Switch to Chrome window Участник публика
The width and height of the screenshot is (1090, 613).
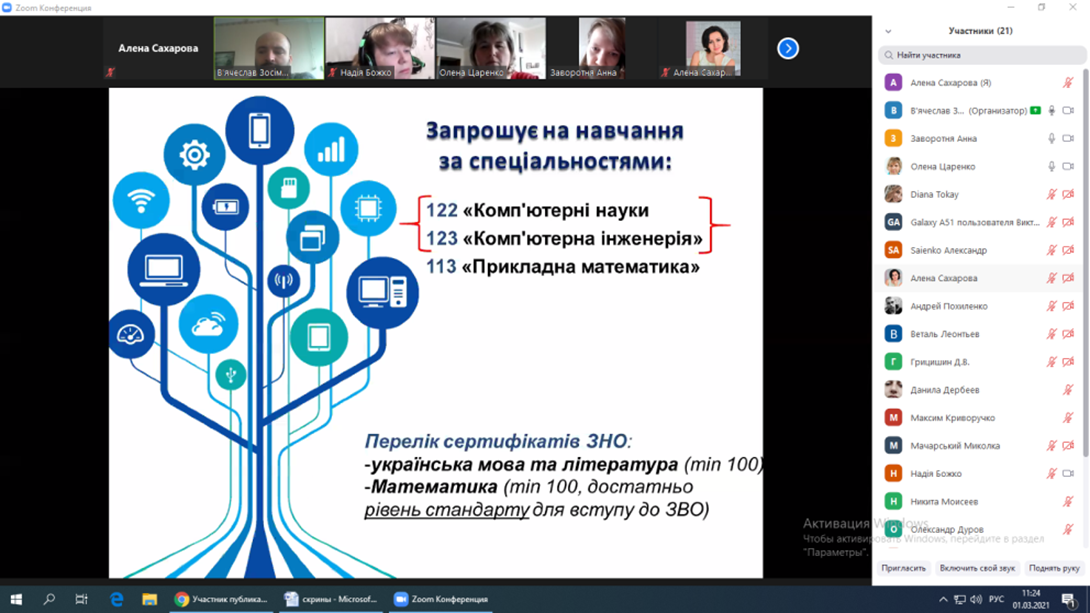(x=221, y=599)
